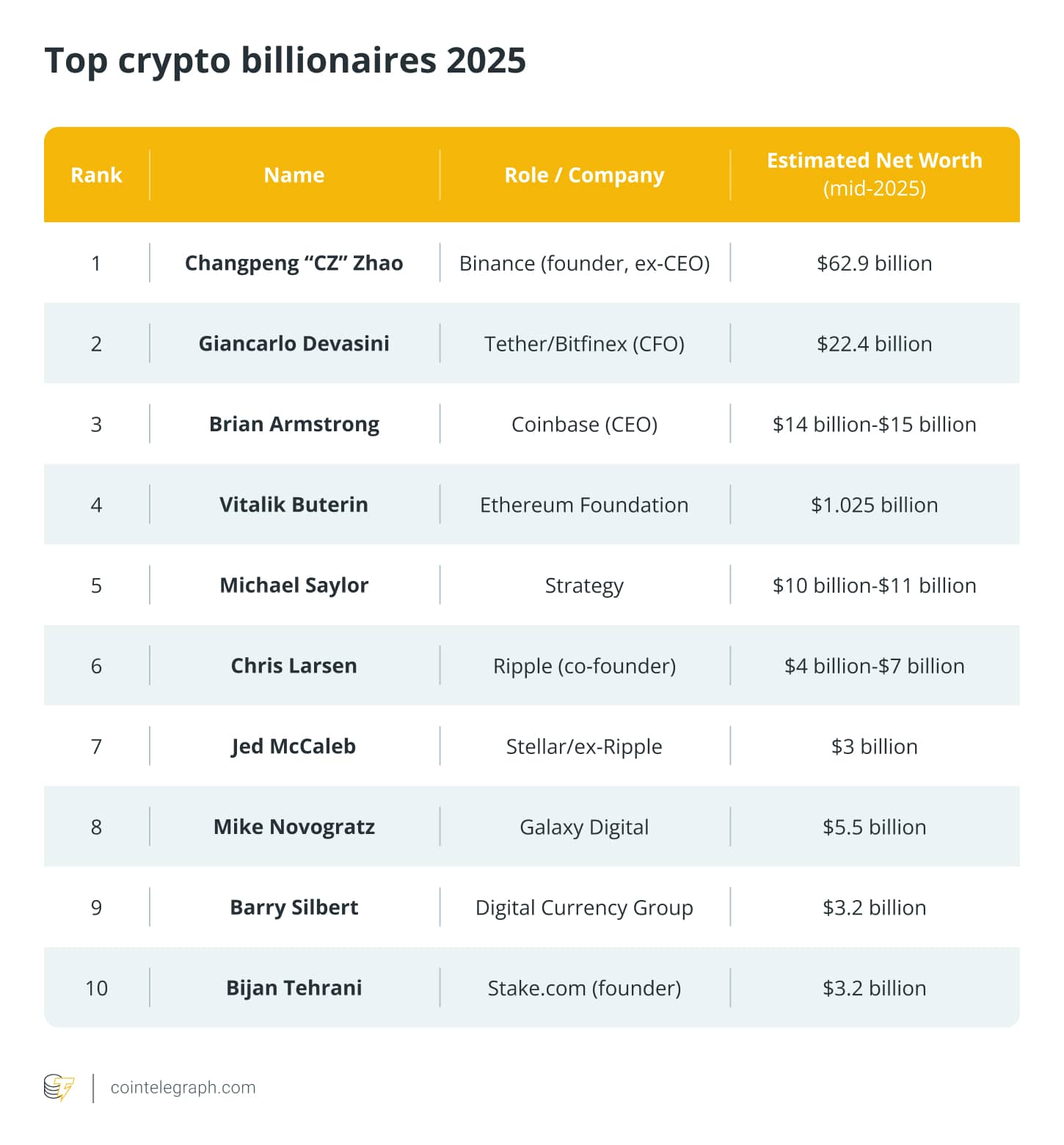Screen dimensions: 1064x1145
Task: Click the Top crypto billionaires 2025 title
Action: click(285, 60)
